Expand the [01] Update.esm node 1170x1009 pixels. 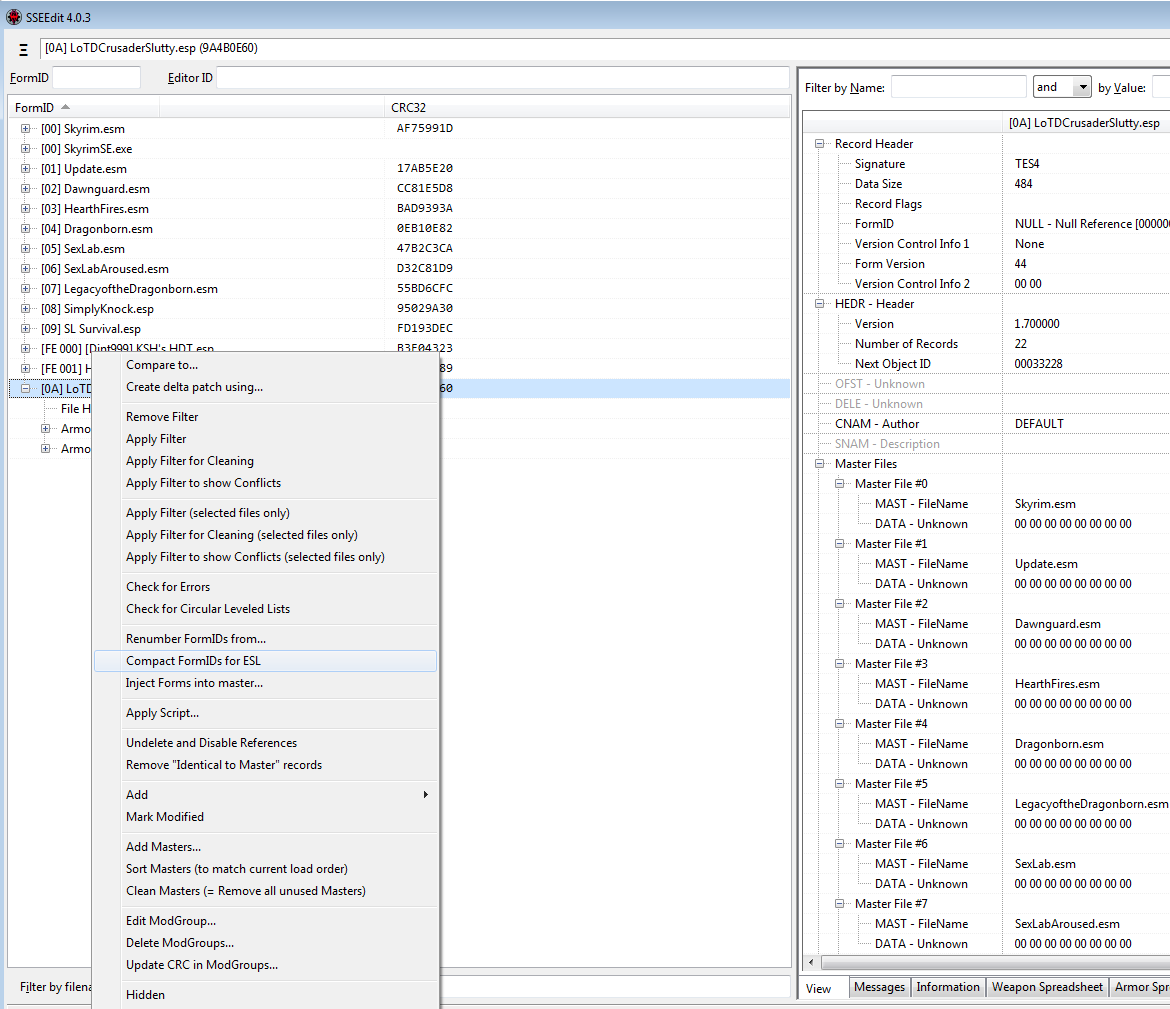[x=25, y=169]
